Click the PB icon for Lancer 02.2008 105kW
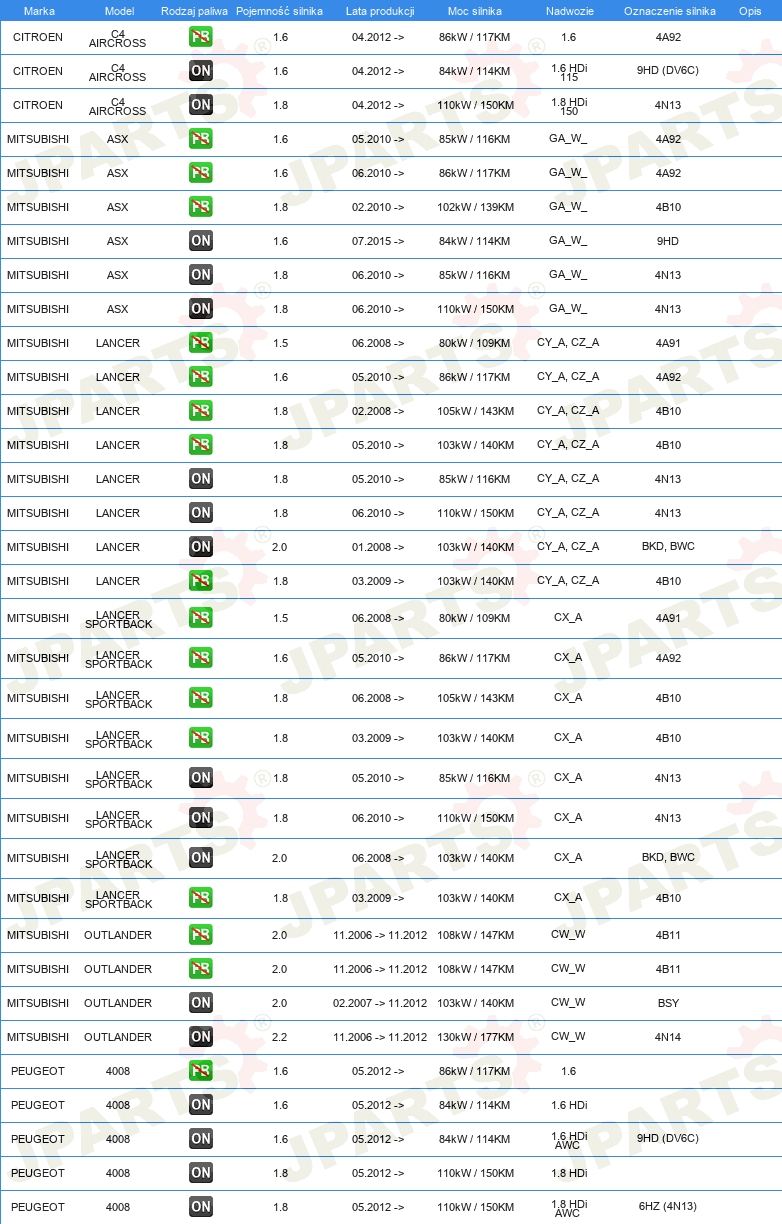 (x=201, y=411)
